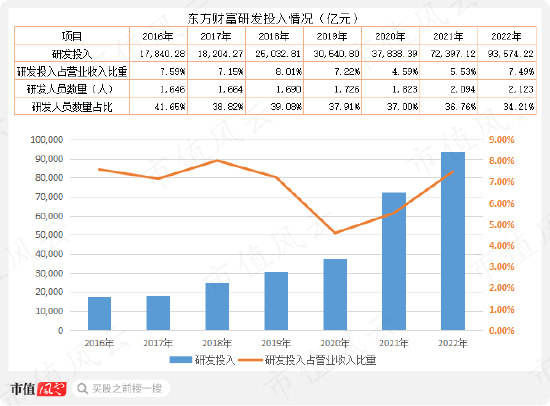
Task: Click the 2019年 table column header
Action: (332, 36)
